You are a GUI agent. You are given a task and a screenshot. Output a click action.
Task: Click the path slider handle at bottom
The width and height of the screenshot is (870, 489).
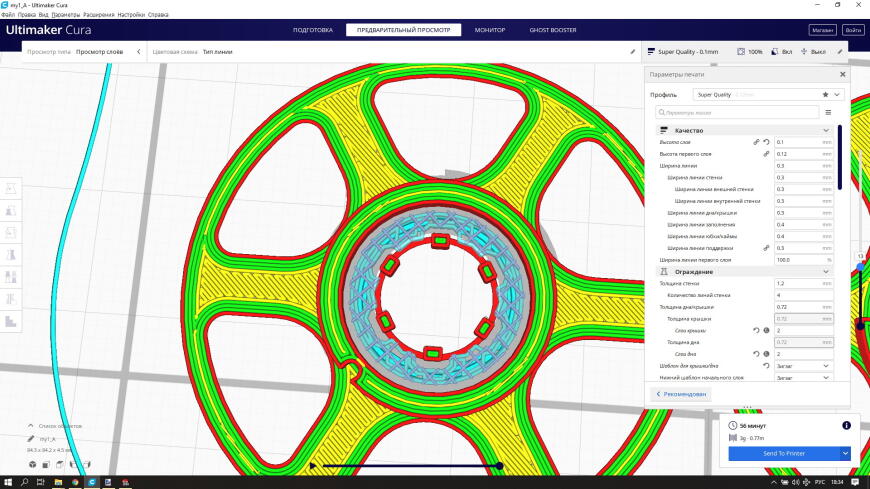tap(499, 466)
